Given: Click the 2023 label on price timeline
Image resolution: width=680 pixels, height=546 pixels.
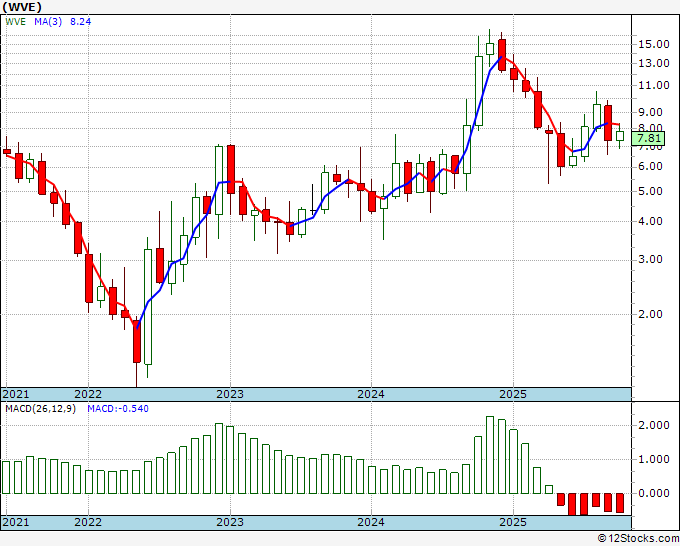Looking at the screenshot, I should tap(230, 394).
